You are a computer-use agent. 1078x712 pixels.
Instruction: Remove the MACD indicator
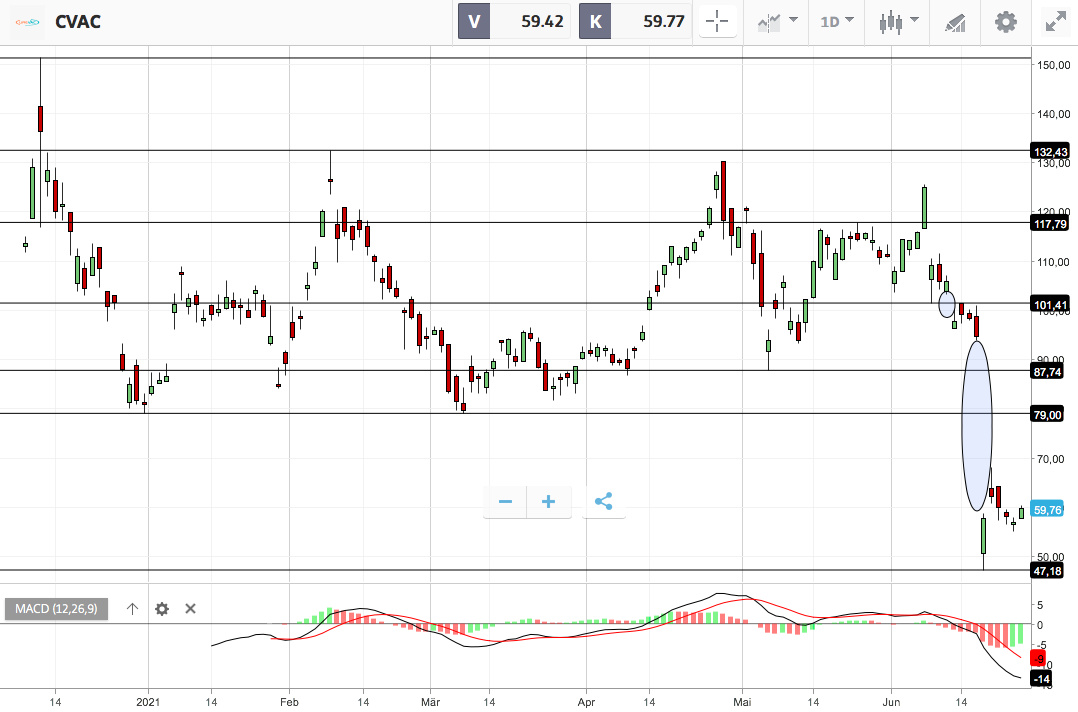pos(190,609)
